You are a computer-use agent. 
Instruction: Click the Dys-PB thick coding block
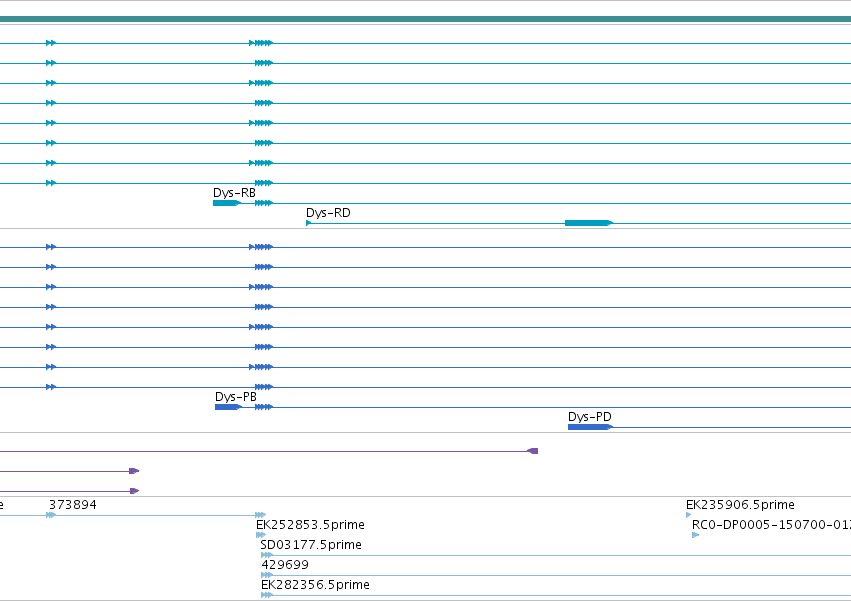click(228, 407)
